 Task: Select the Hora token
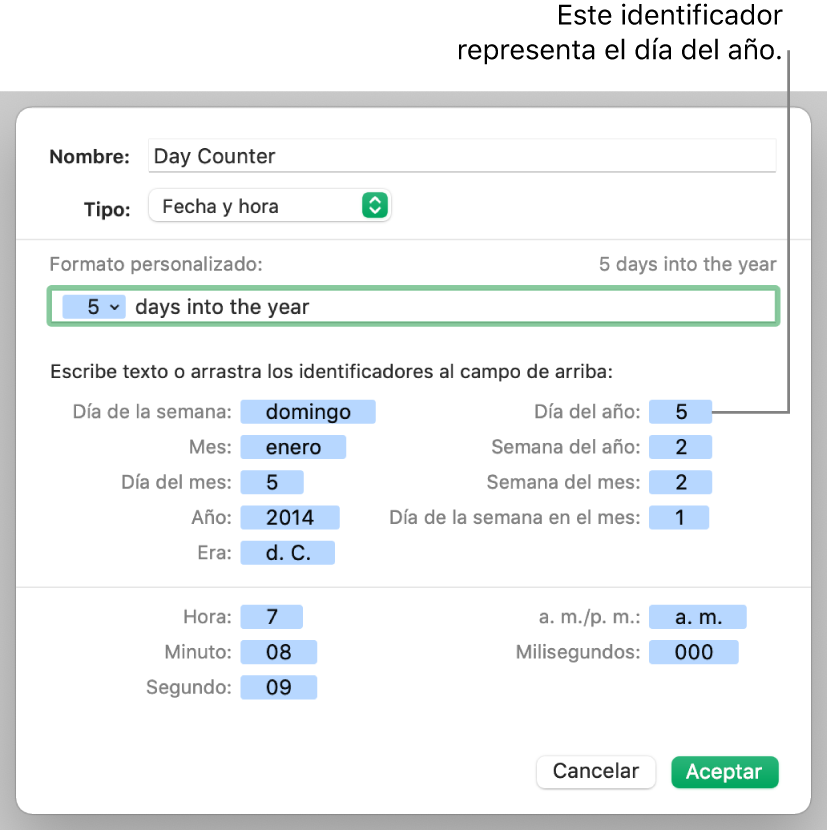pyautogui.click(x=272, y=617)
